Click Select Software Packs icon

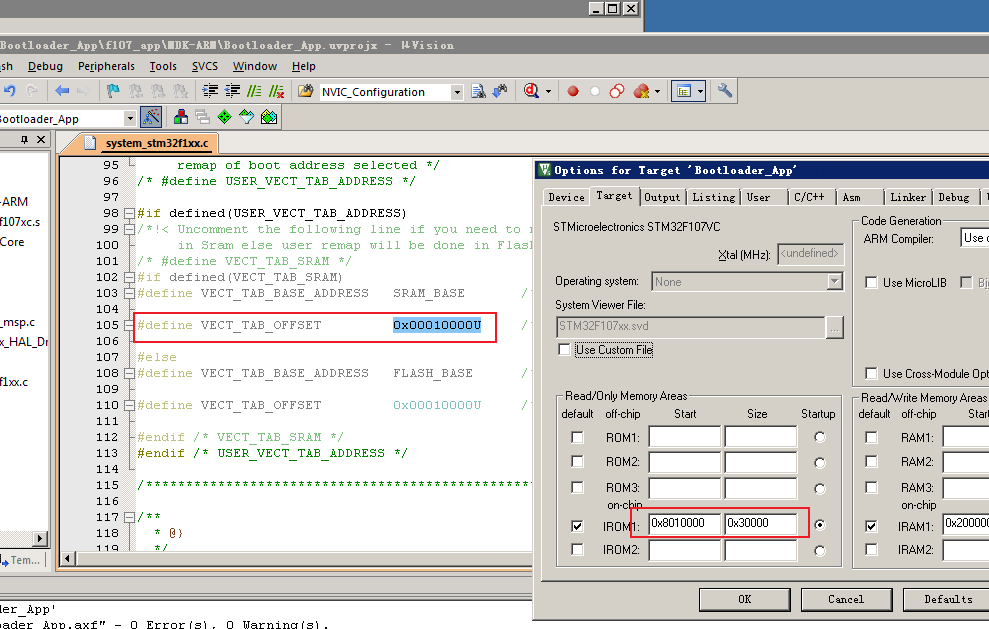[247, 117]
